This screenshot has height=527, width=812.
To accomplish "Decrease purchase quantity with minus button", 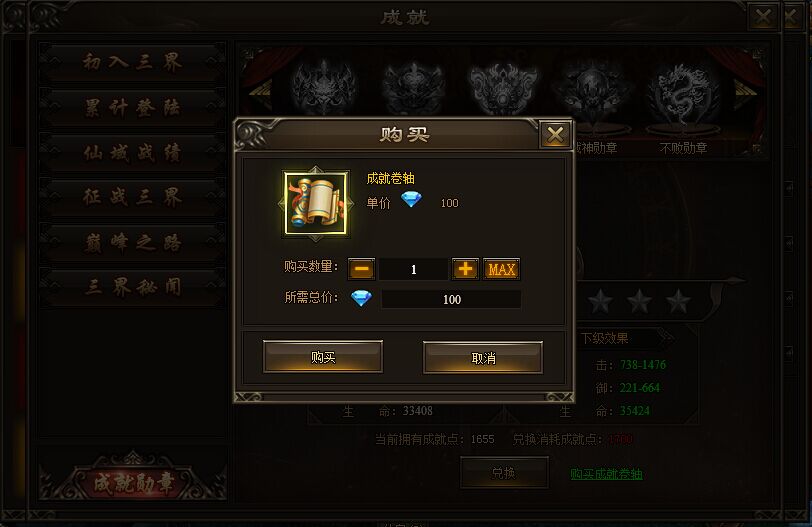I will click(x=361, y=269).
